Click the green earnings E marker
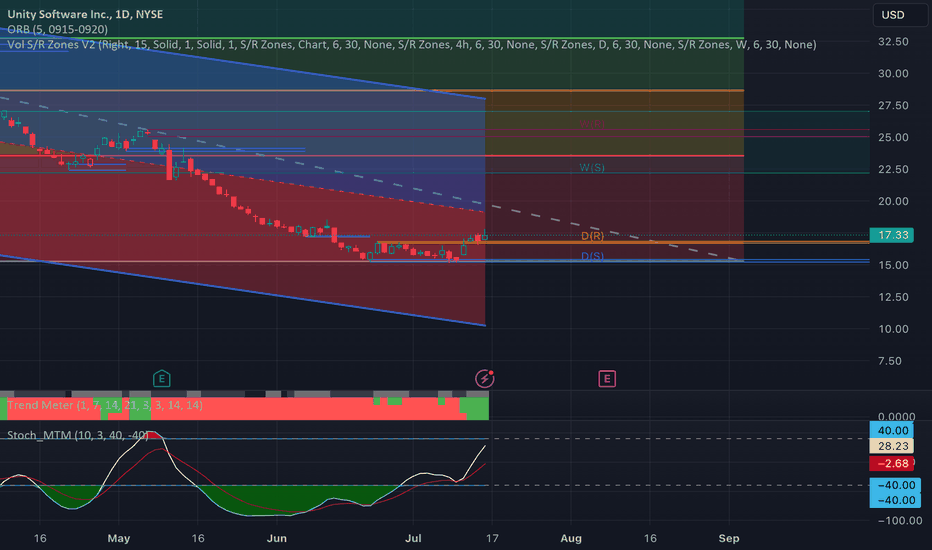 click(162, 378)
